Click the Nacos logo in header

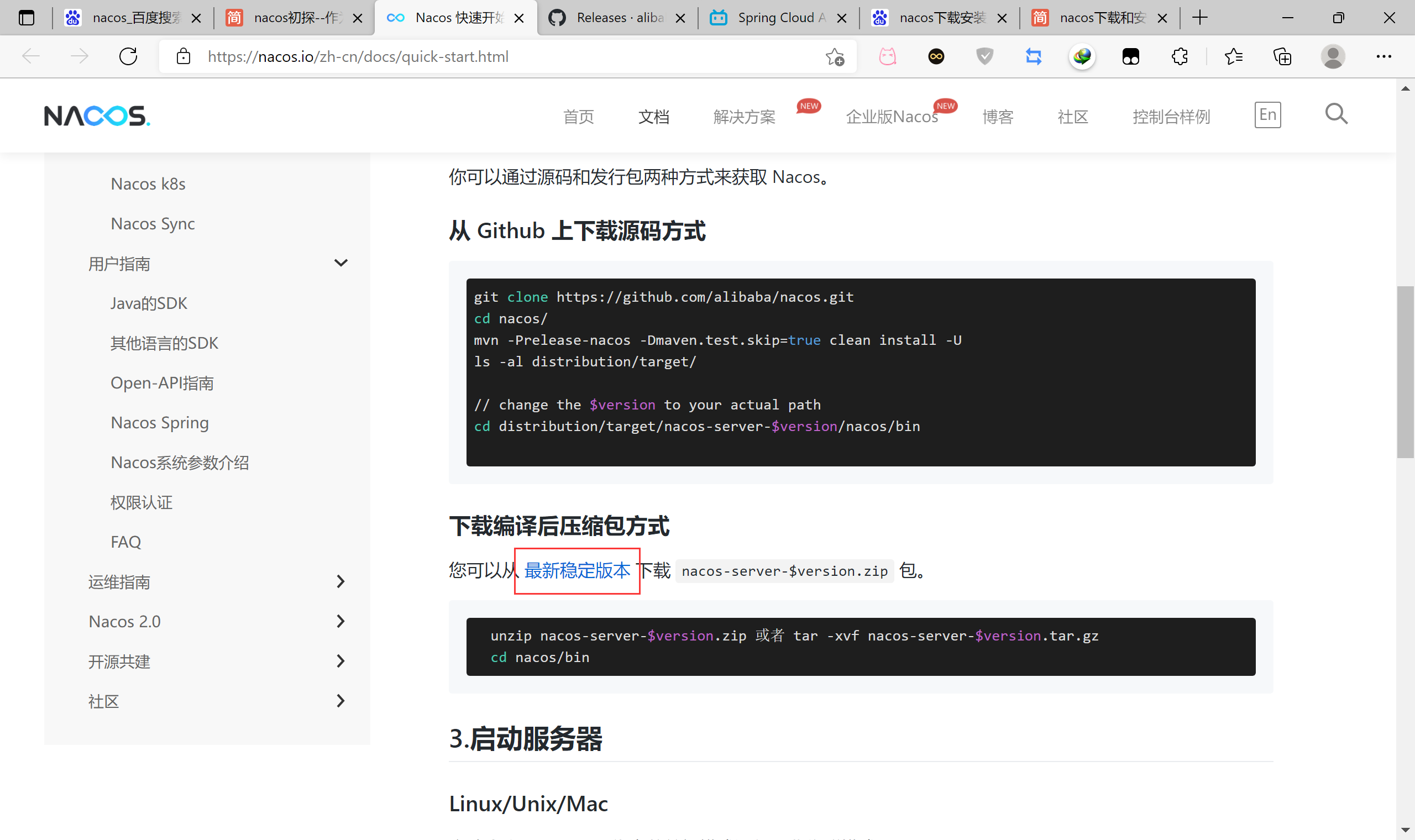pyautogui.click(x=97, y=116)
